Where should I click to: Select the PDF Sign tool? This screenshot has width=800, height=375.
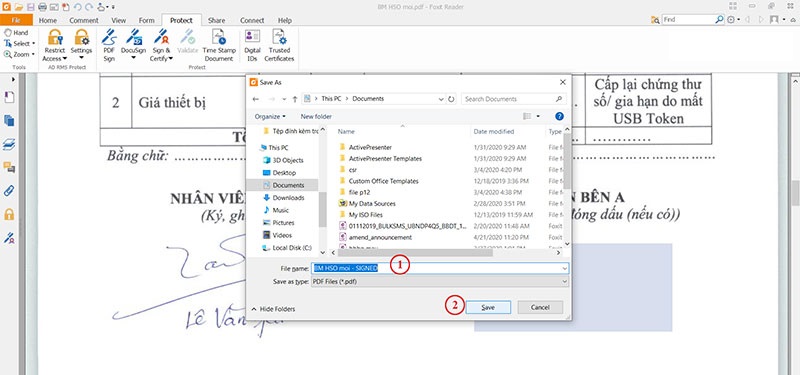(x=109, y=45)
